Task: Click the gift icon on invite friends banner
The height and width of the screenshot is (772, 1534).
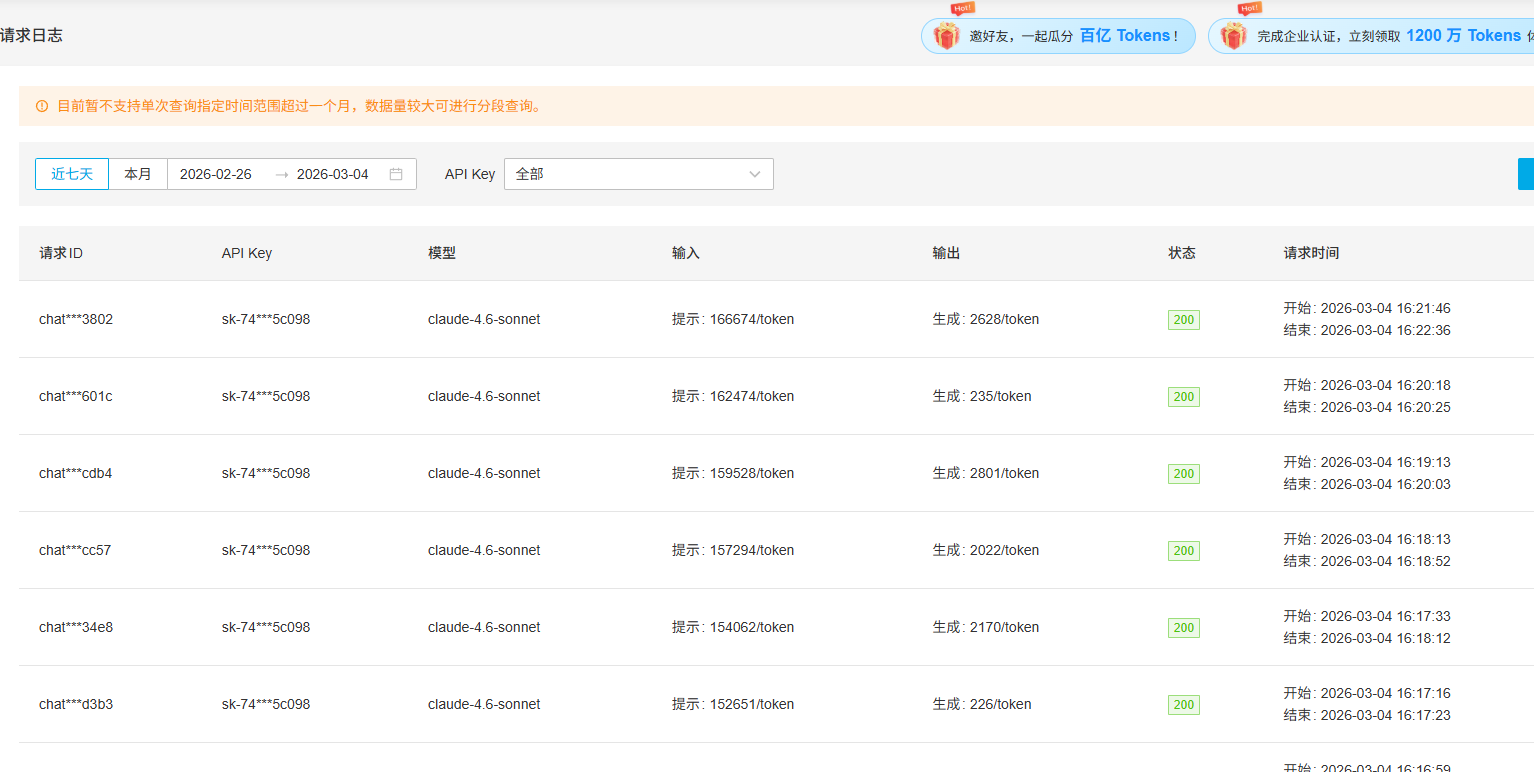Action: (x=946, y=36)
